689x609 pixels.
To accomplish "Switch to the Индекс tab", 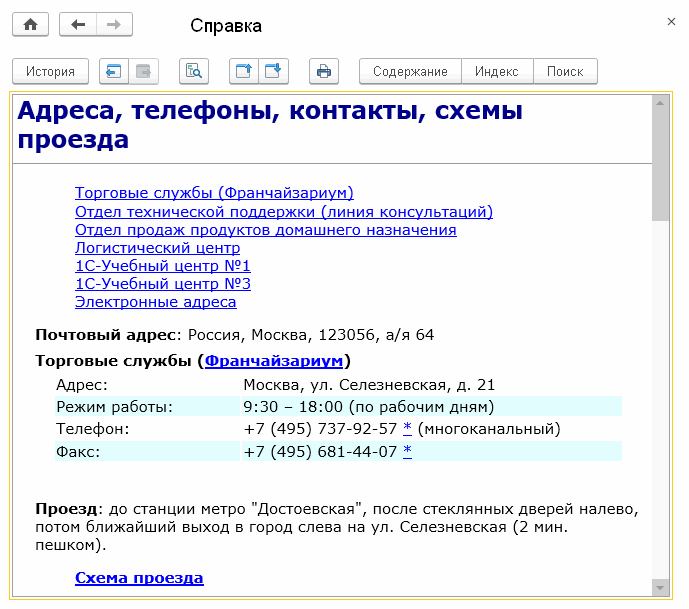I will click(497, 71).
